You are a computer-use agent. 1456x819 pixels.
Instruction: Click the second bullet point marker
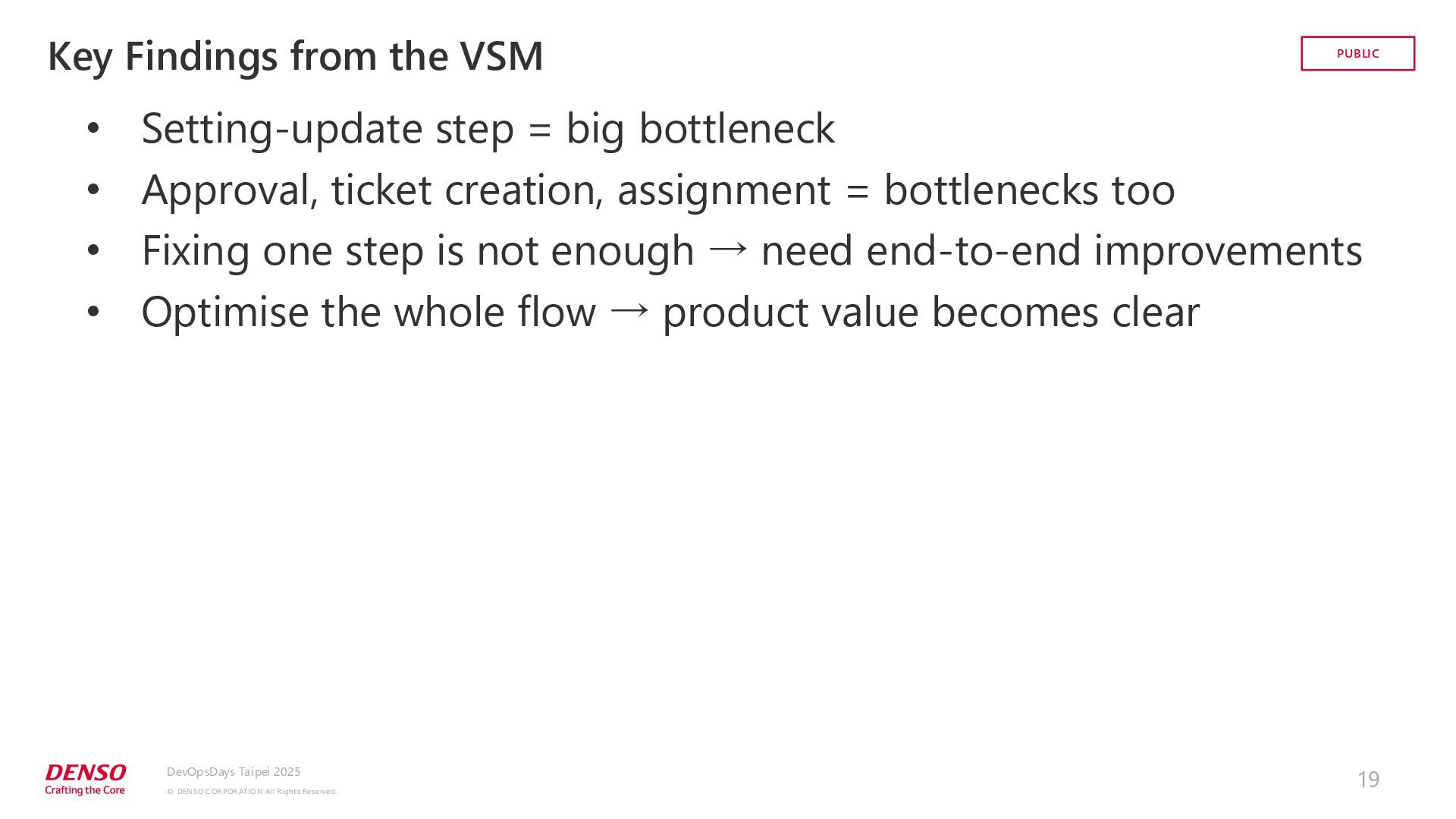[93, 190]
